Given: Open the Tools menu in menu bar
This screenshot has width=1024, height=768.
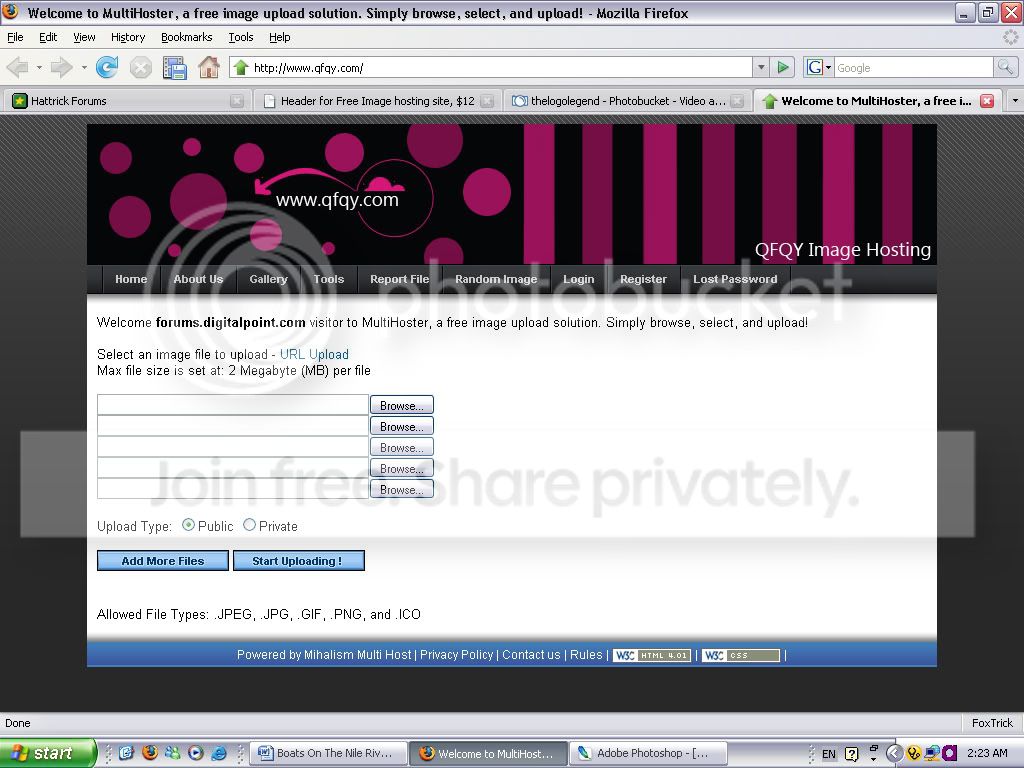Looking at the screenshot, I should pos(241,37).
